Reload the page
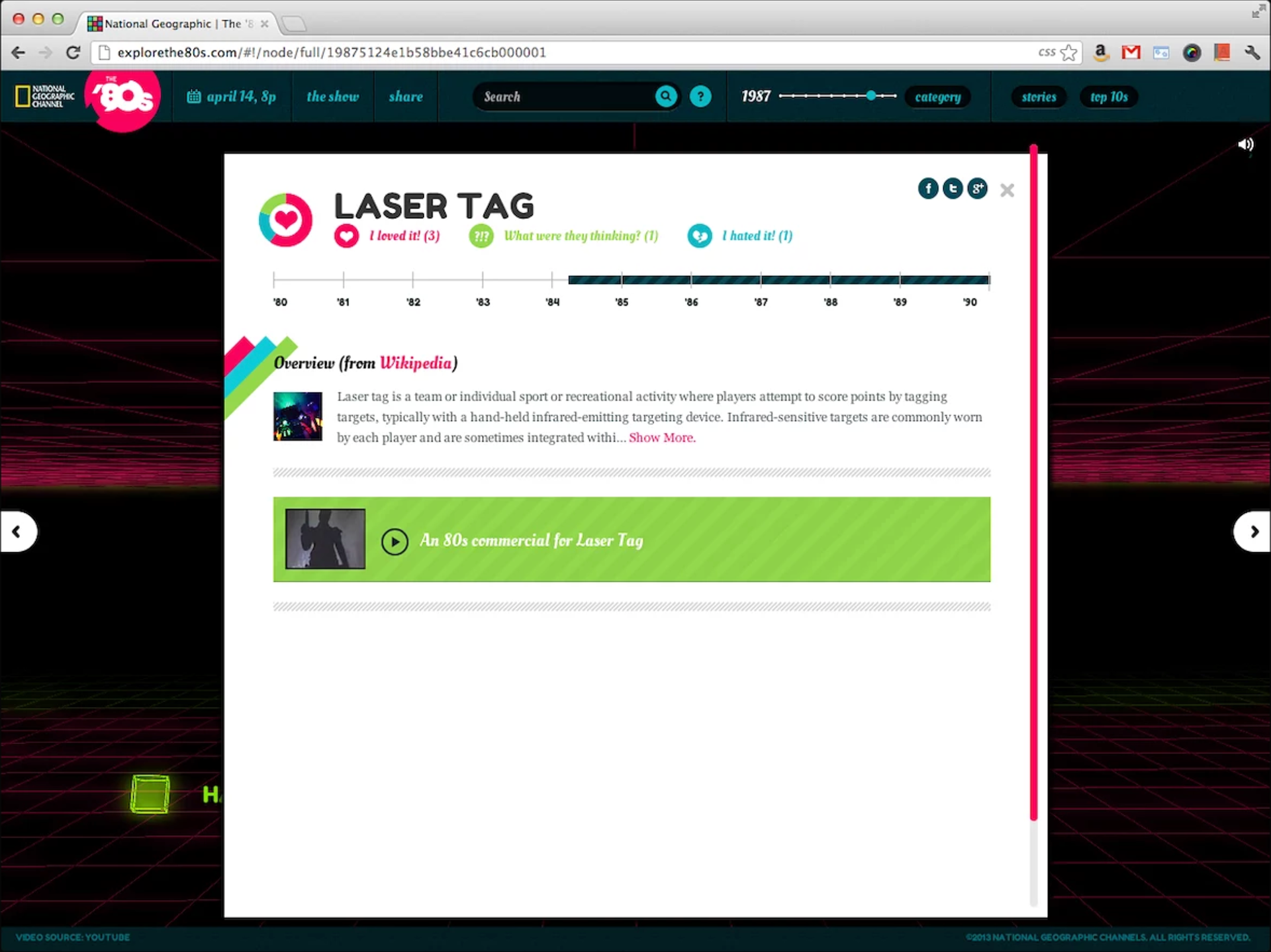This screenshot has width=1271, height=952. pos(73,52)
